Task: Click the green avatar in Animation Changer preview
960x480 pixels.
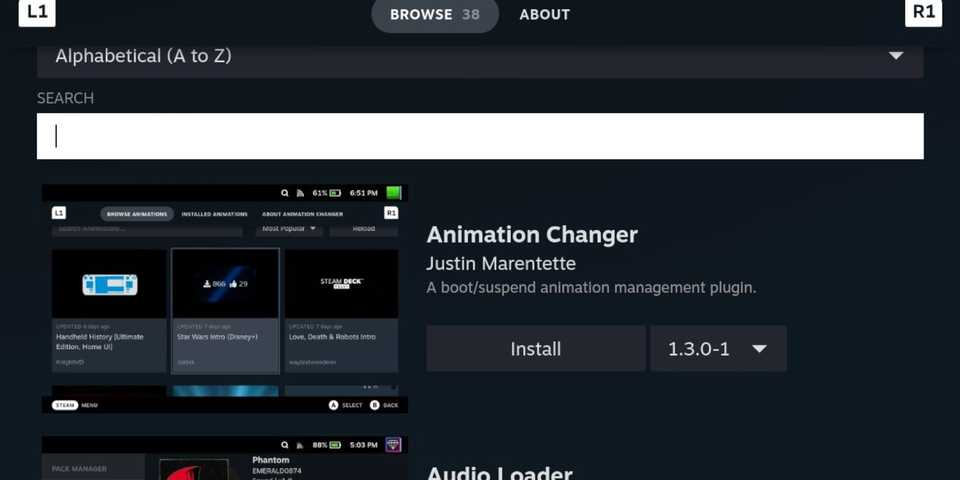Action: pos(394,193)
